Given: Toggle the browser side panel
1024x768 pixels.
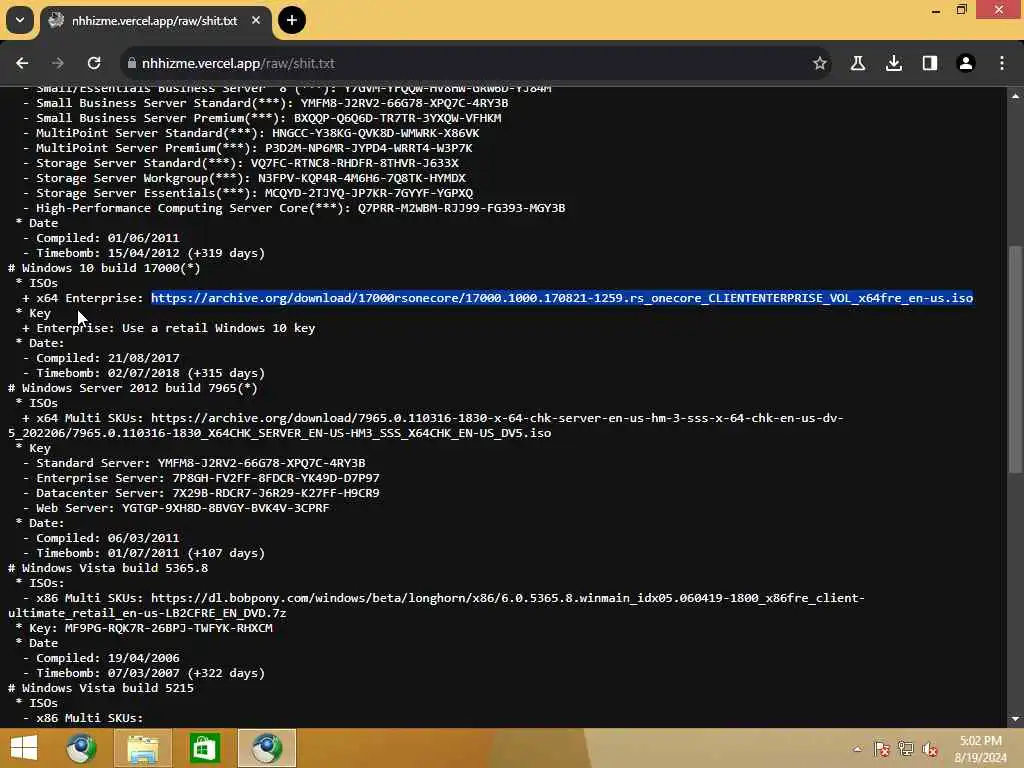Looking at the screenshot, I should 930,63.
